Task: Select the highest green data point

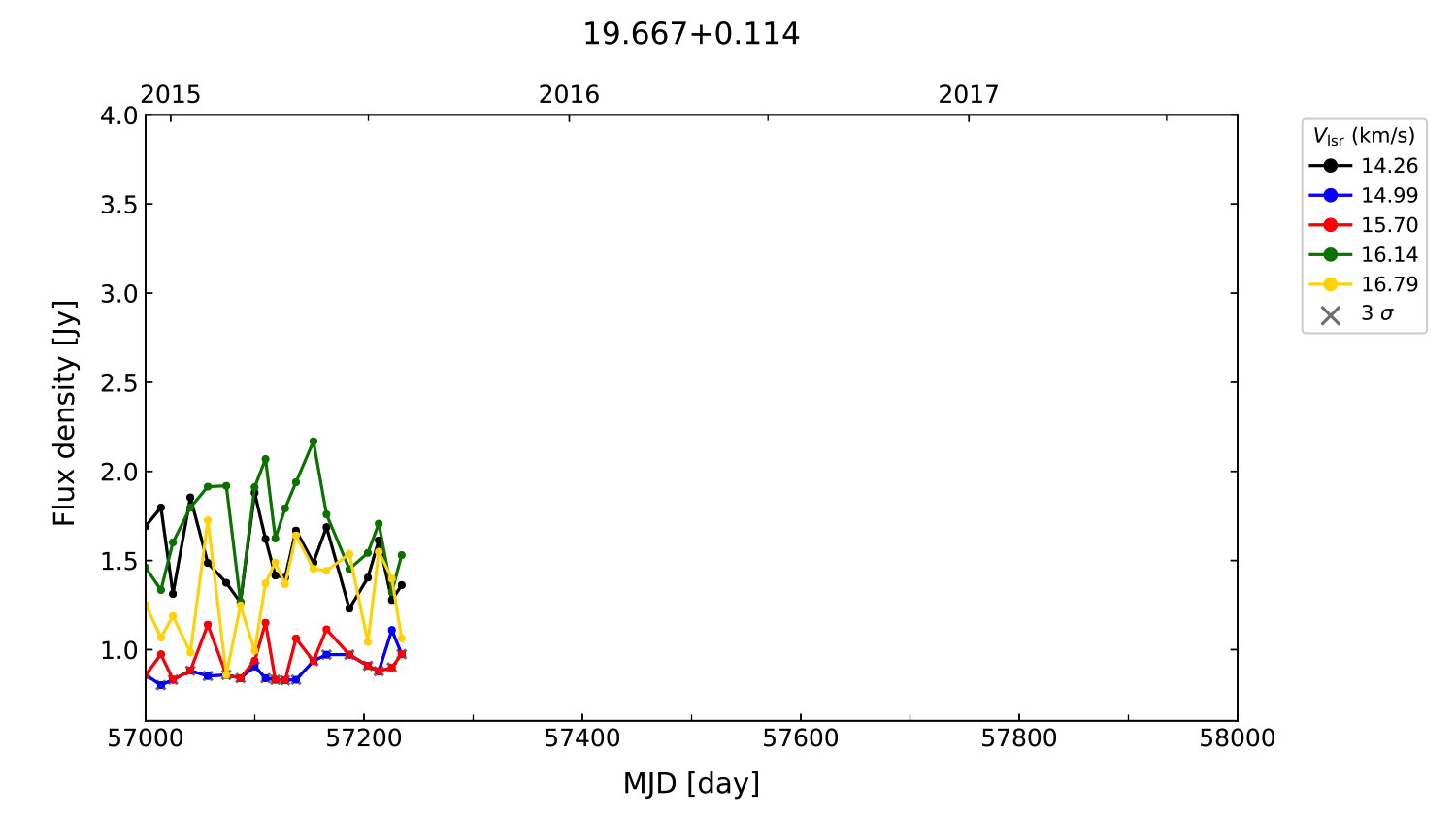Action: pos(313,442)
